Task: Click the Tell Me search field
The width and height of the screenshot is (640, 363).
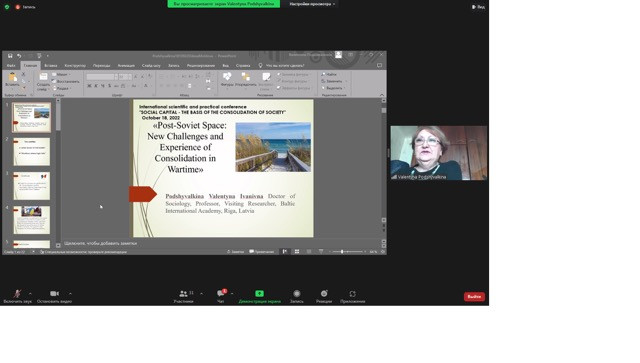Action: [282, 65]
